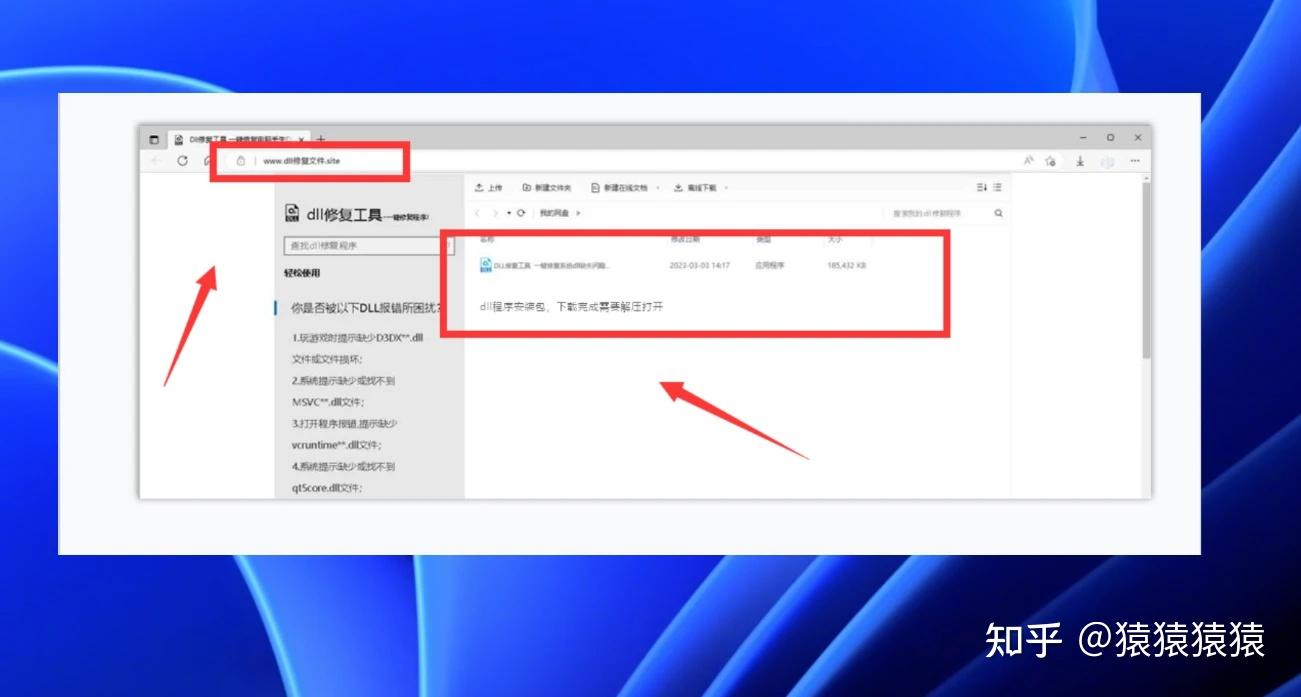Open the list view icon near the top right
The image size is (1301, 697).
996,186
